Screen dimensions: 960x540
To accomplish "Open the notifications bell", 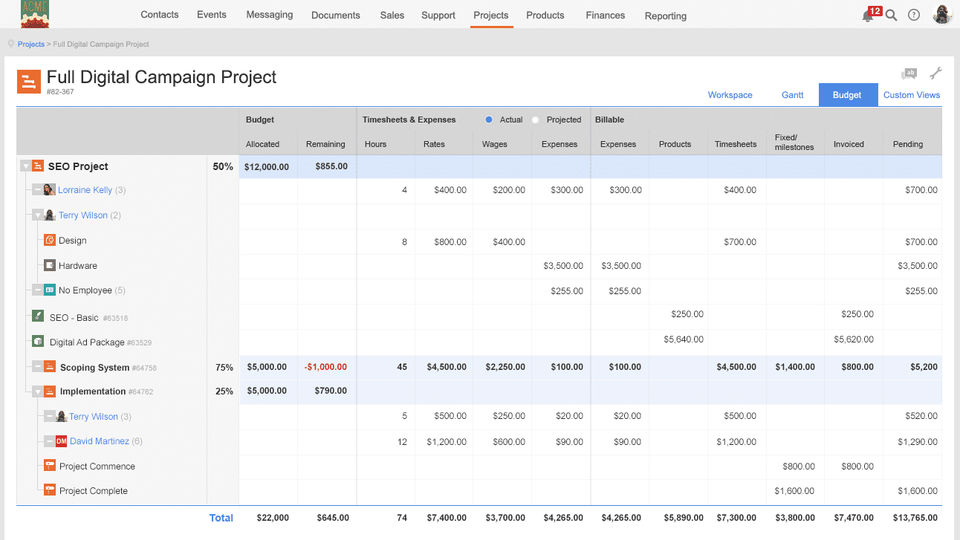I will pyautogui.click(x=867, y=16).
